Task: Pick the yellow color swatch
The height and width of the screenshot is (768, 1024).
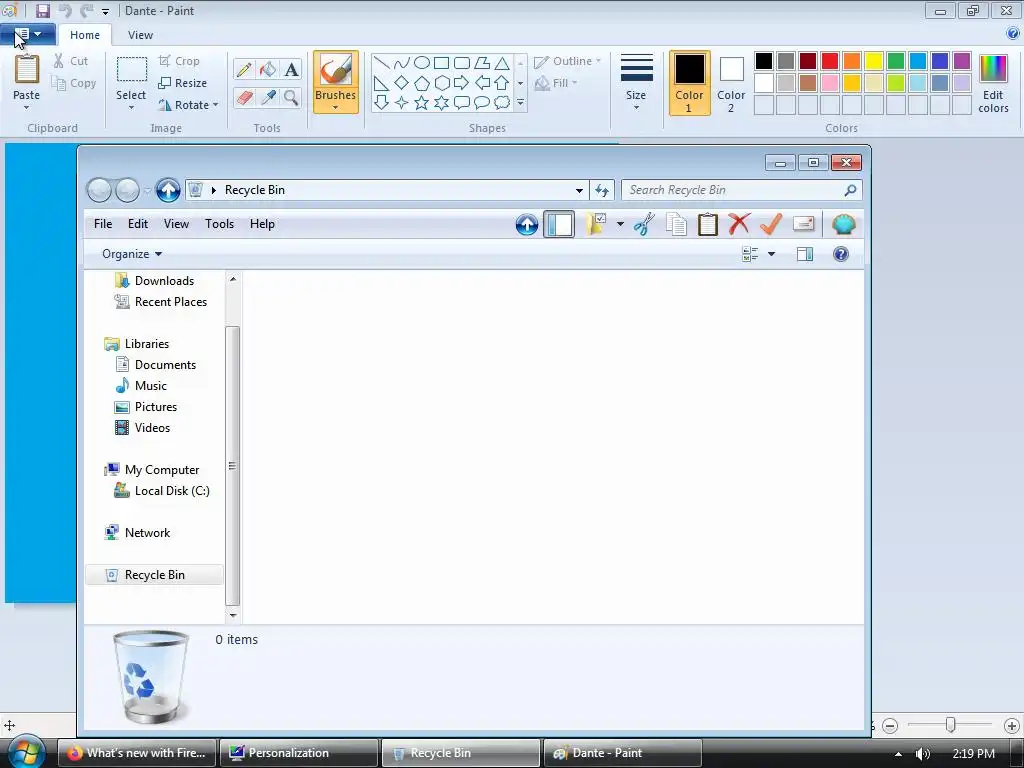Action: click(x=874, y=61)
